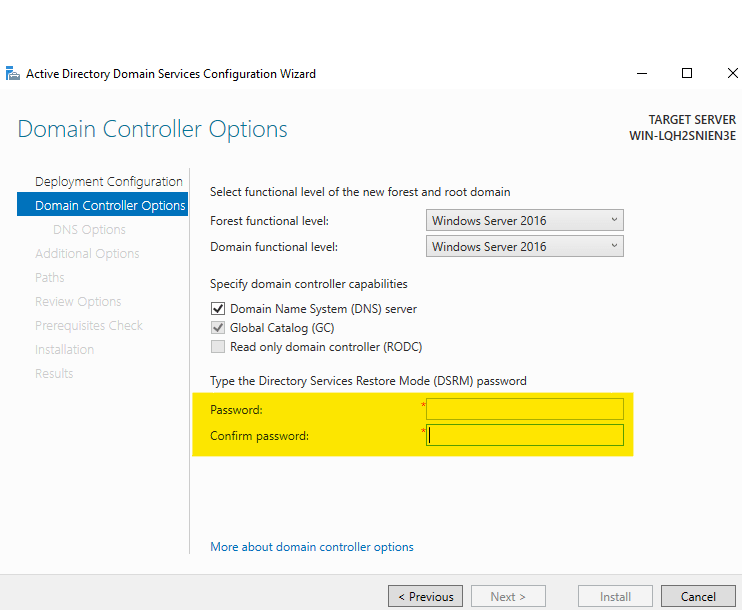Open More about domain controller options link
The height and width of the screenshot is (610, 742).
click(x=312, y=547)
